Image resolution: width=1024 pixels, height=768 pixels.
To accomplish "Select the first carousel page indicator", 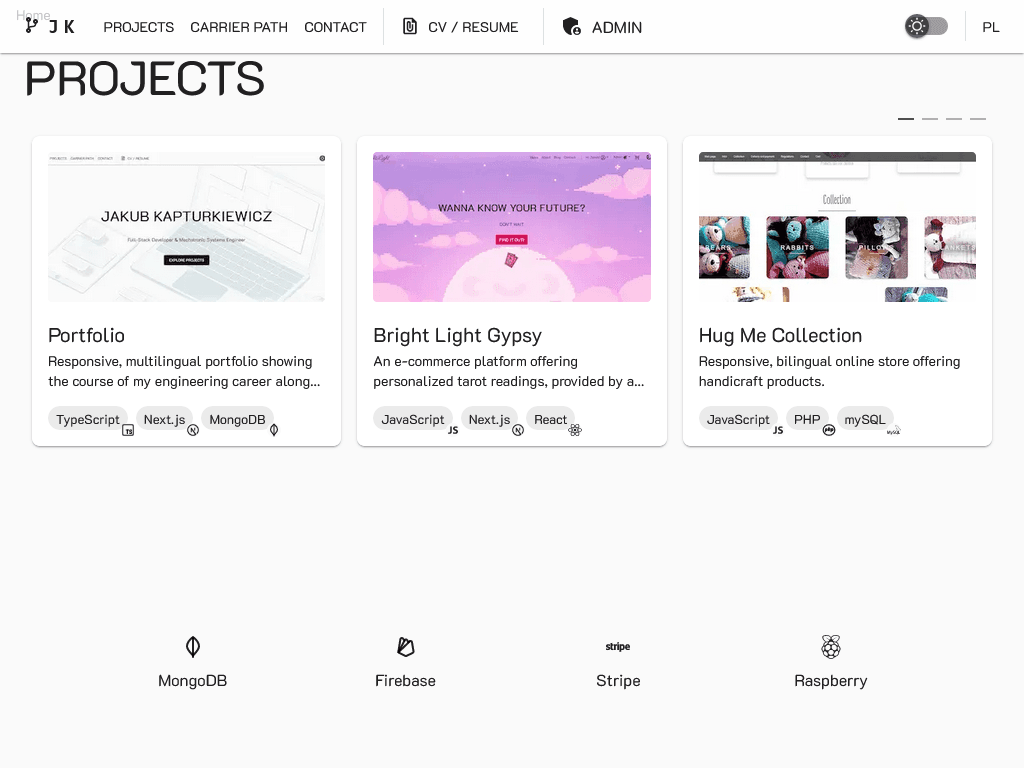I will coord(906,119).
